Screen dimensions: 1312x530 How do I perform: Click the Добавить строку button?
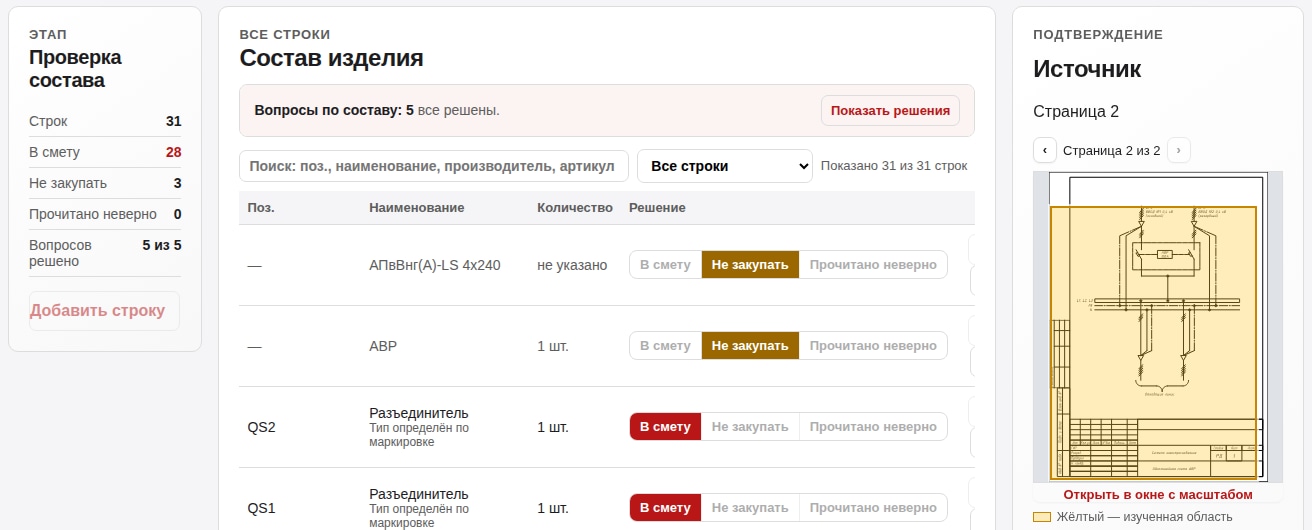104,311
